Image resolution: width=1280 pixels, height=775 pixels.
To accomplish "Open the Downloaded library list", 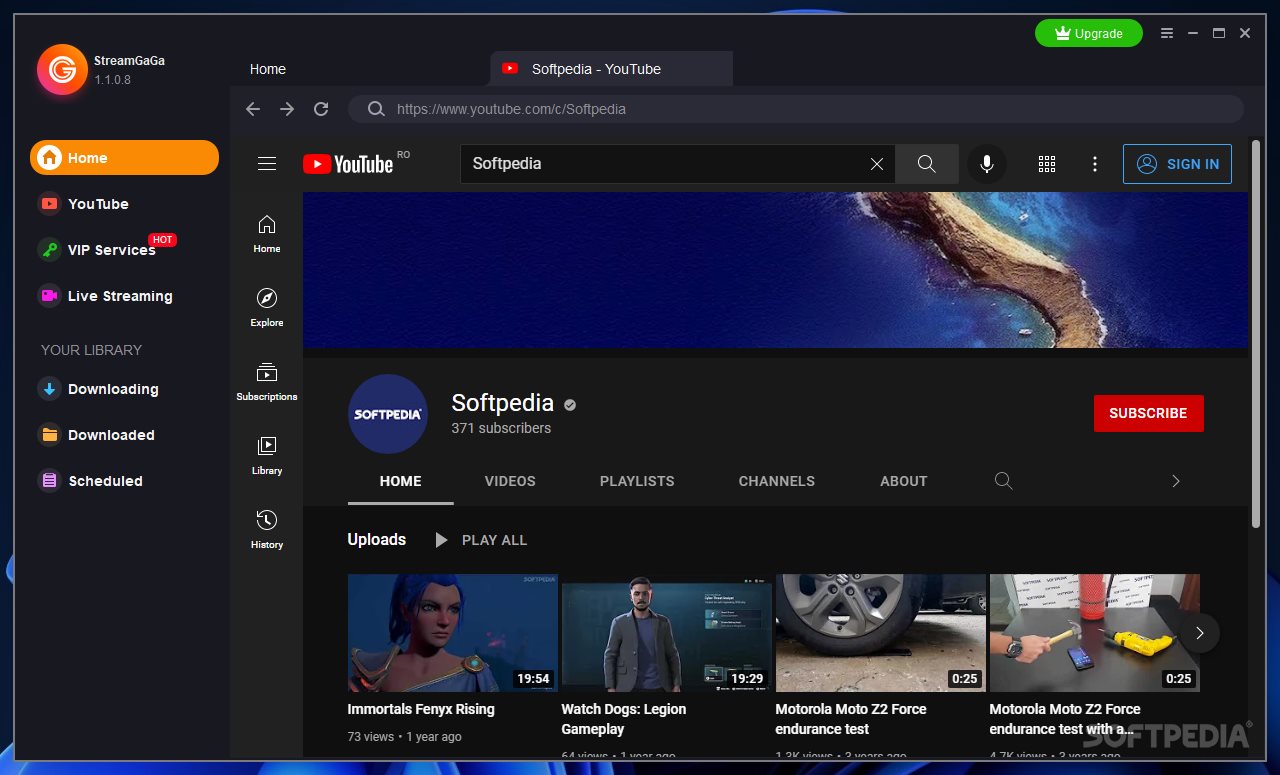I will [x=96, y=435].
